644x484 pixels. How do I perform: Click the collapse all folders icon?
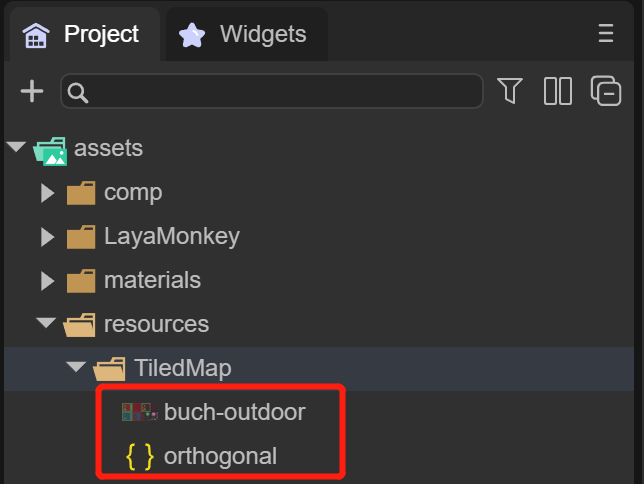[x=606, y=91]
